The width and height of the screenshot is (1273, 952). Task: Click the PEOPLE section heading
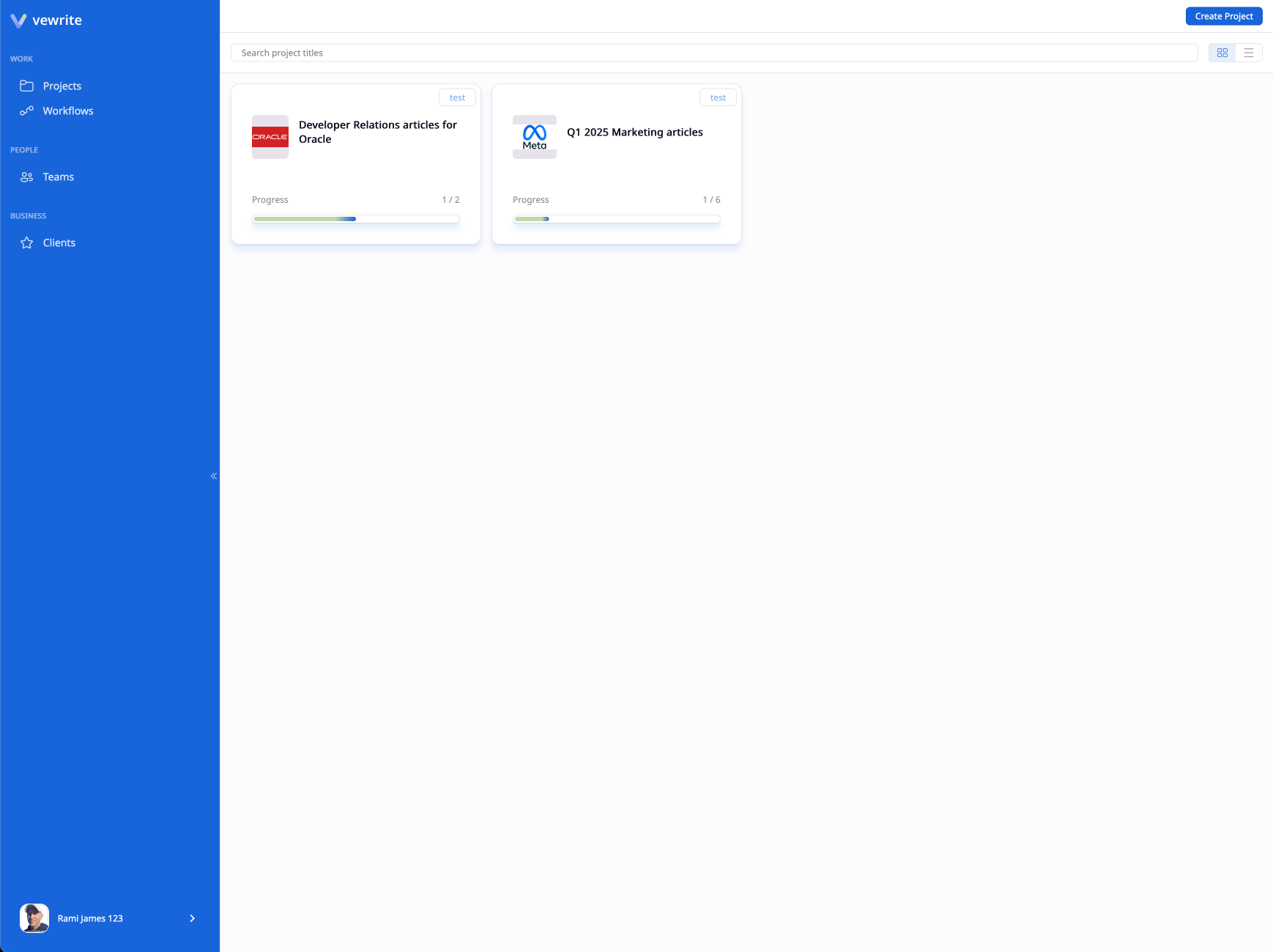click(x=24, y=150)
